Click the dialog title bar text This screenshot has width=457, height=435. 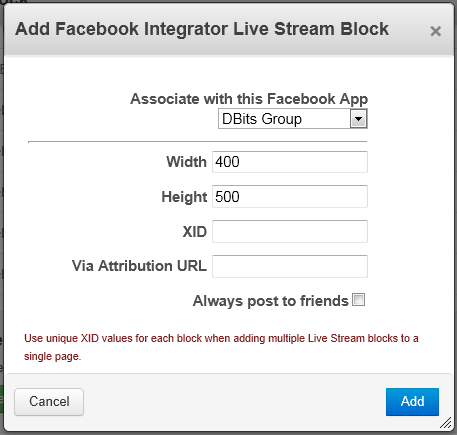[202, 29]
